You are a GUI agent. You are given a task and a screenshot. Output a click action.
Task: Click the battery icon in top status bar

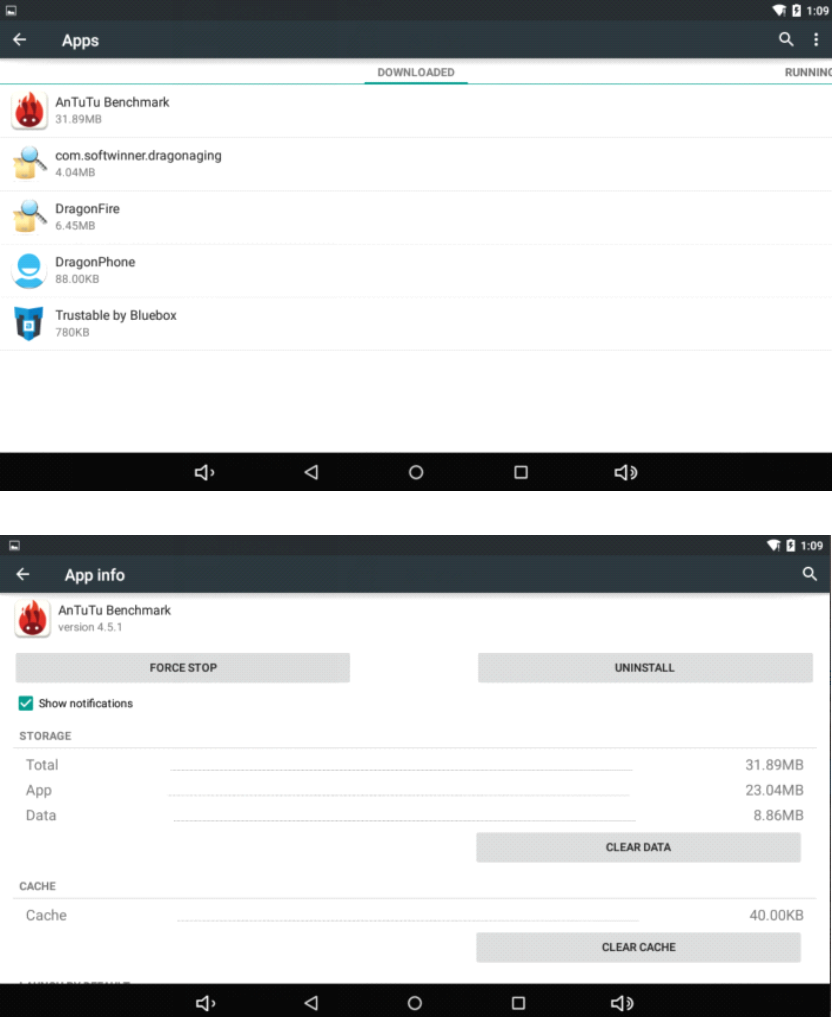tap(796, 10)
